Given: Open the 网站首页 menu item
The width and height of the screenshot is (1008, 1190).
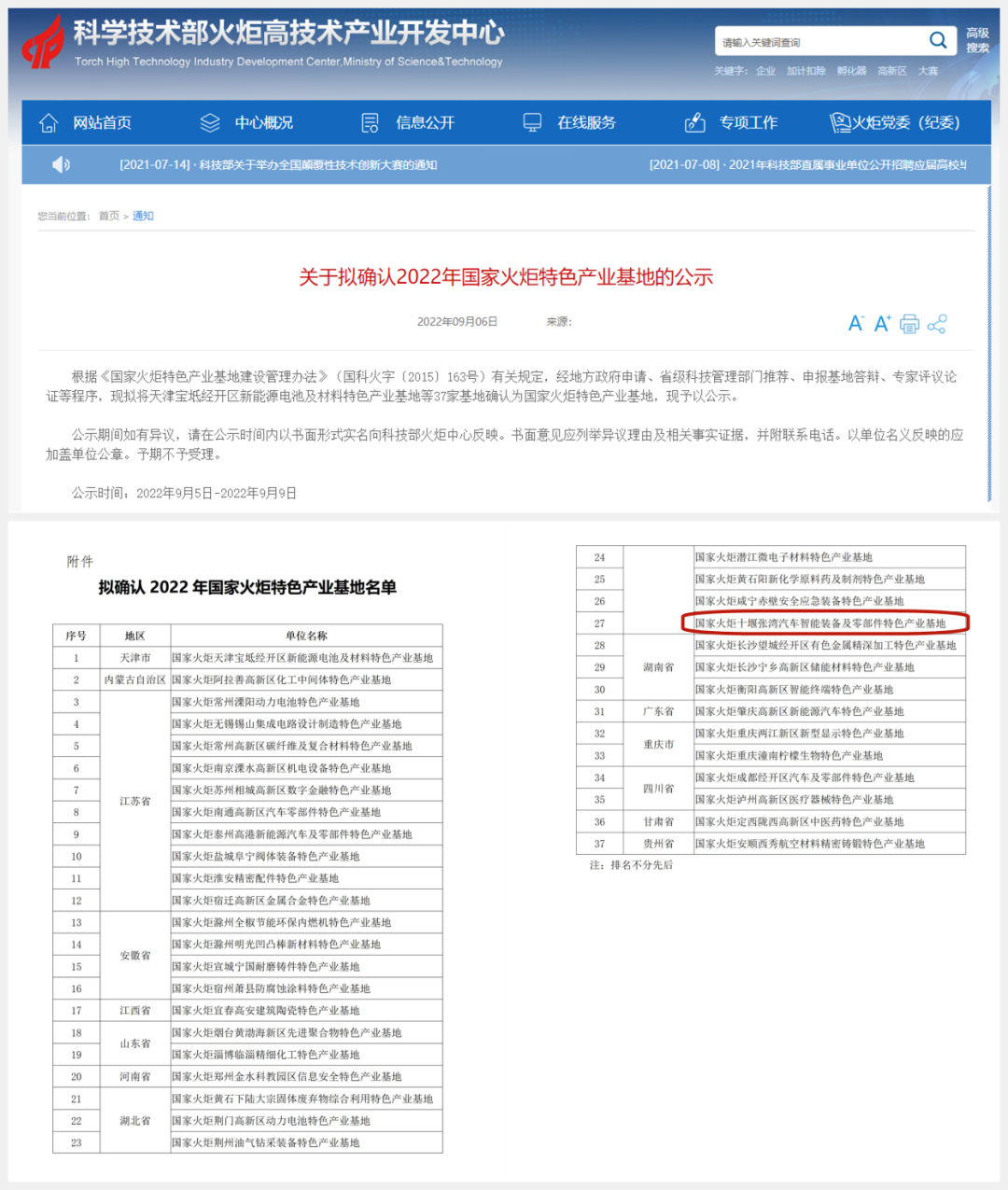Looking at the screenshot, I should (x=102, y=123).
